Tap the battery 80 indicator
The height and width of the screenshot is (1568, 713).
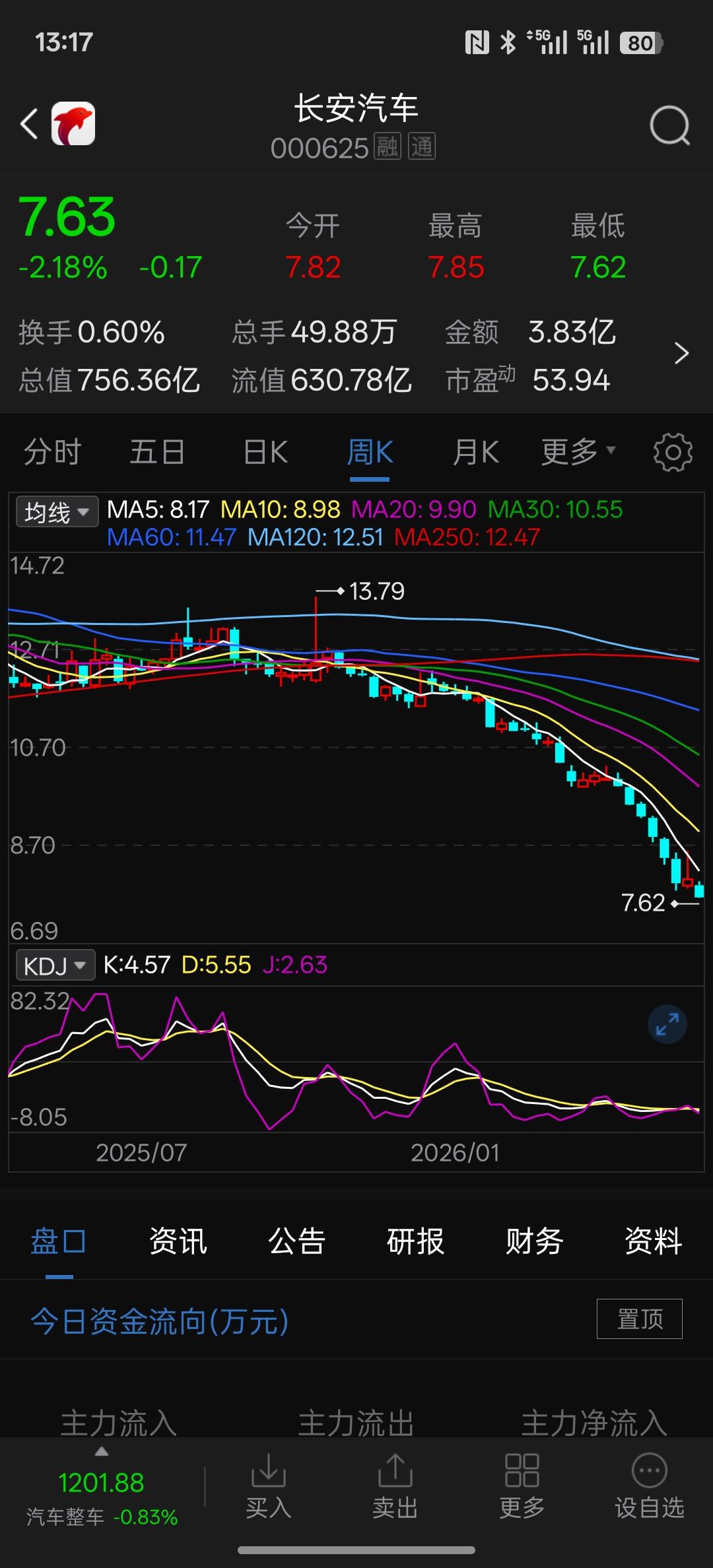[x=641, y=43]
